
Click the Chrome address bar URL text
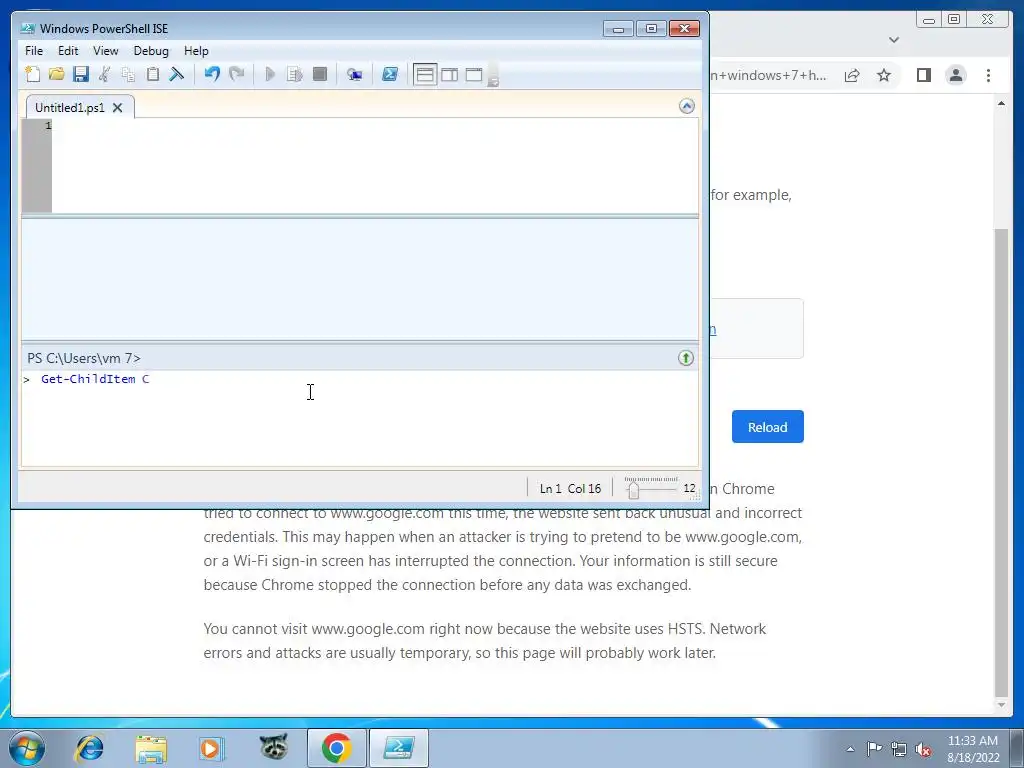[x=768, y=75]
